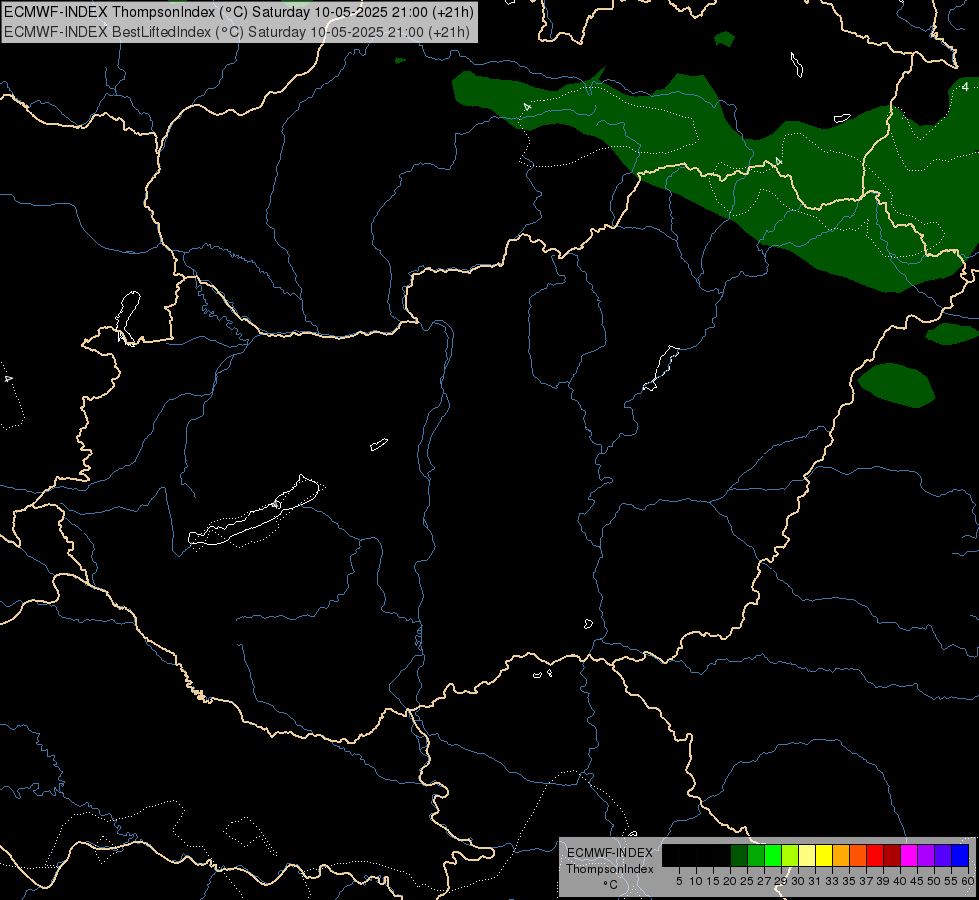Click the legend tick value 40
979x900 pixels.
[x=900, y=881]
